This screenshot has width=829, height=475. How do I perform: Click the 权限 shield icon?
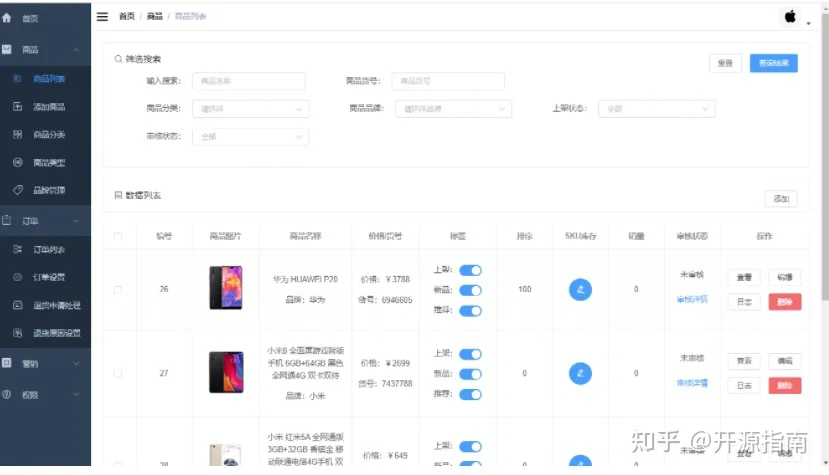[x=6, y=395]
